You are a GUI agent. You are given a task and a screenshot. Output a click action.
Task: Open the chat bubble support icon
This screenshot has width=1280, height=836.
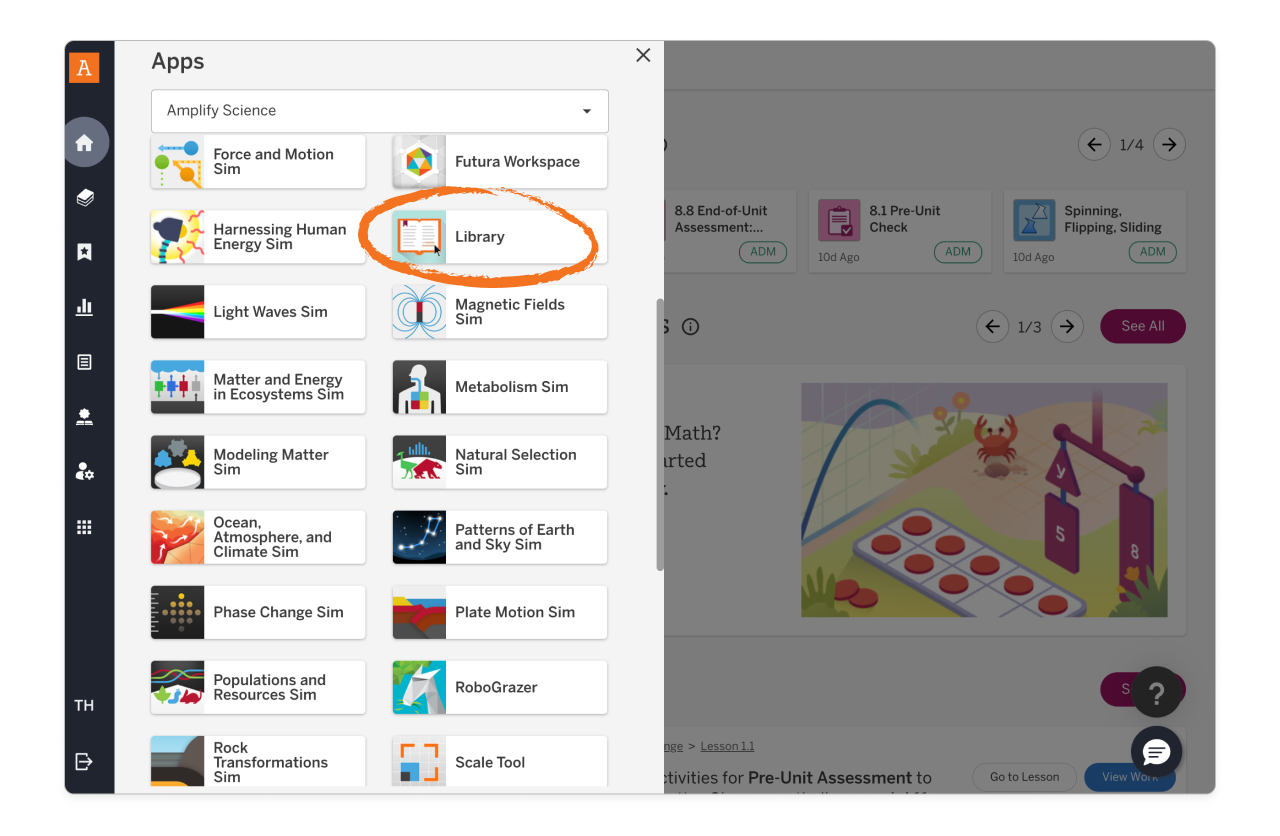coord(1156,752)
